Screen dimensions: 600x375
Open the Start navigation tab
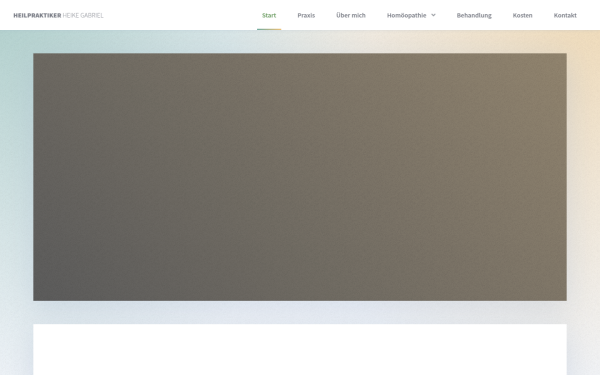[269, 15]
